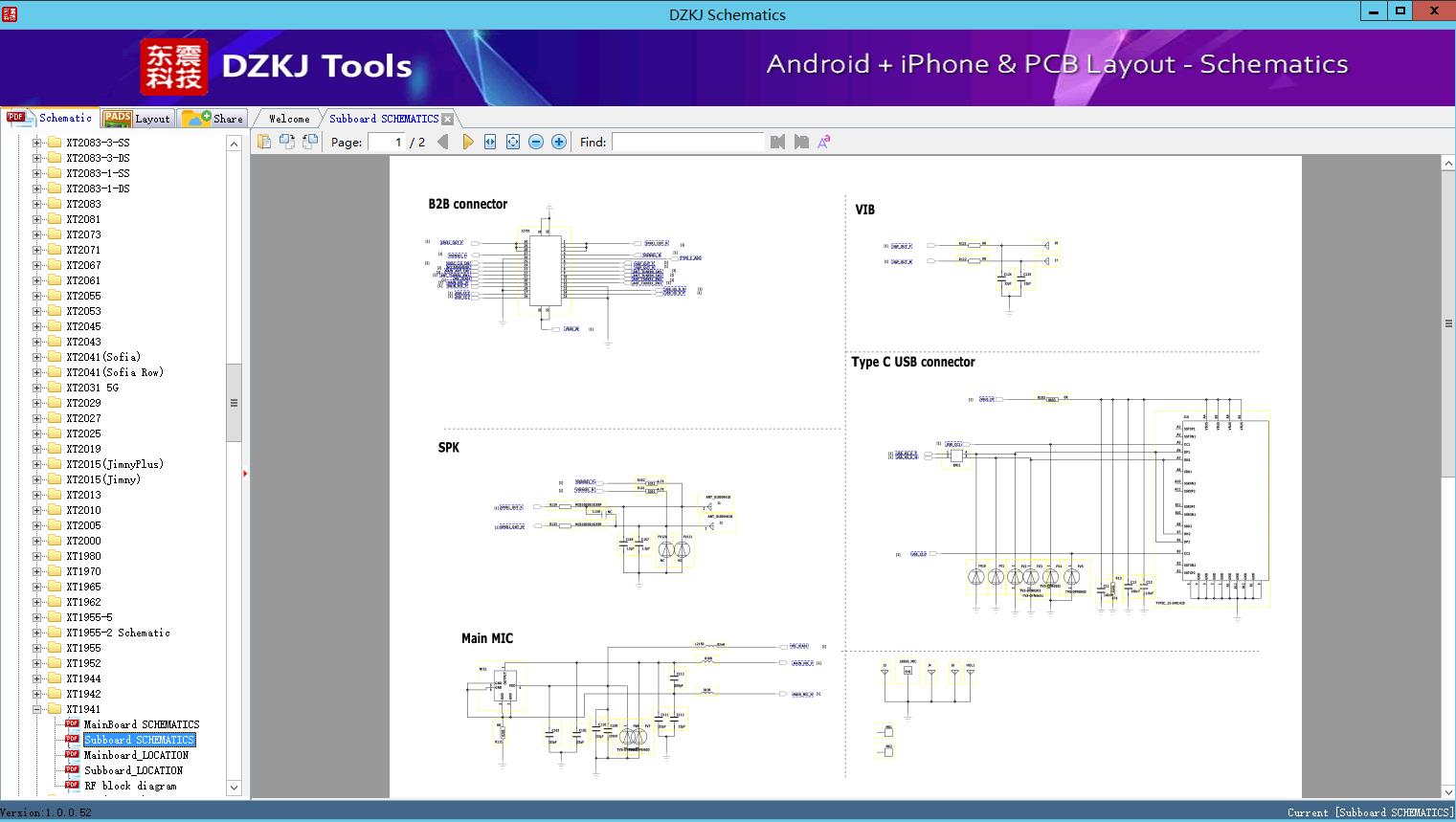Screen dimensions: 1456x822
Task: Fit whole page in view
Action: (513, 142)
